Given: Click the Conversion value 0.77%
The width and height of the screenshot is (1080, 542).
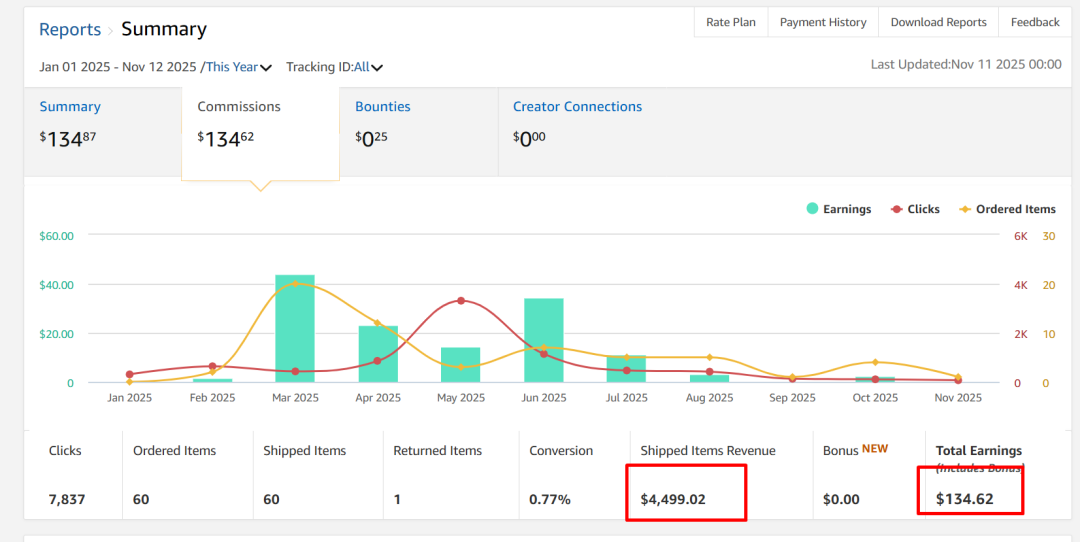Looking at the screenshot, I should click(550, 499).
